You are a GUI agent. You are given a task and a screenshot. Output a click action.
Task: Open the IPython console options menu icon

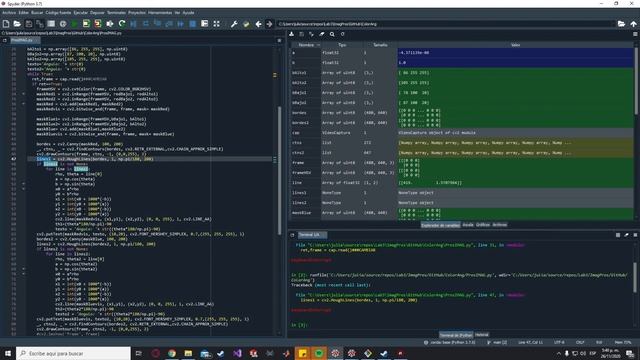tap(635, 235)
